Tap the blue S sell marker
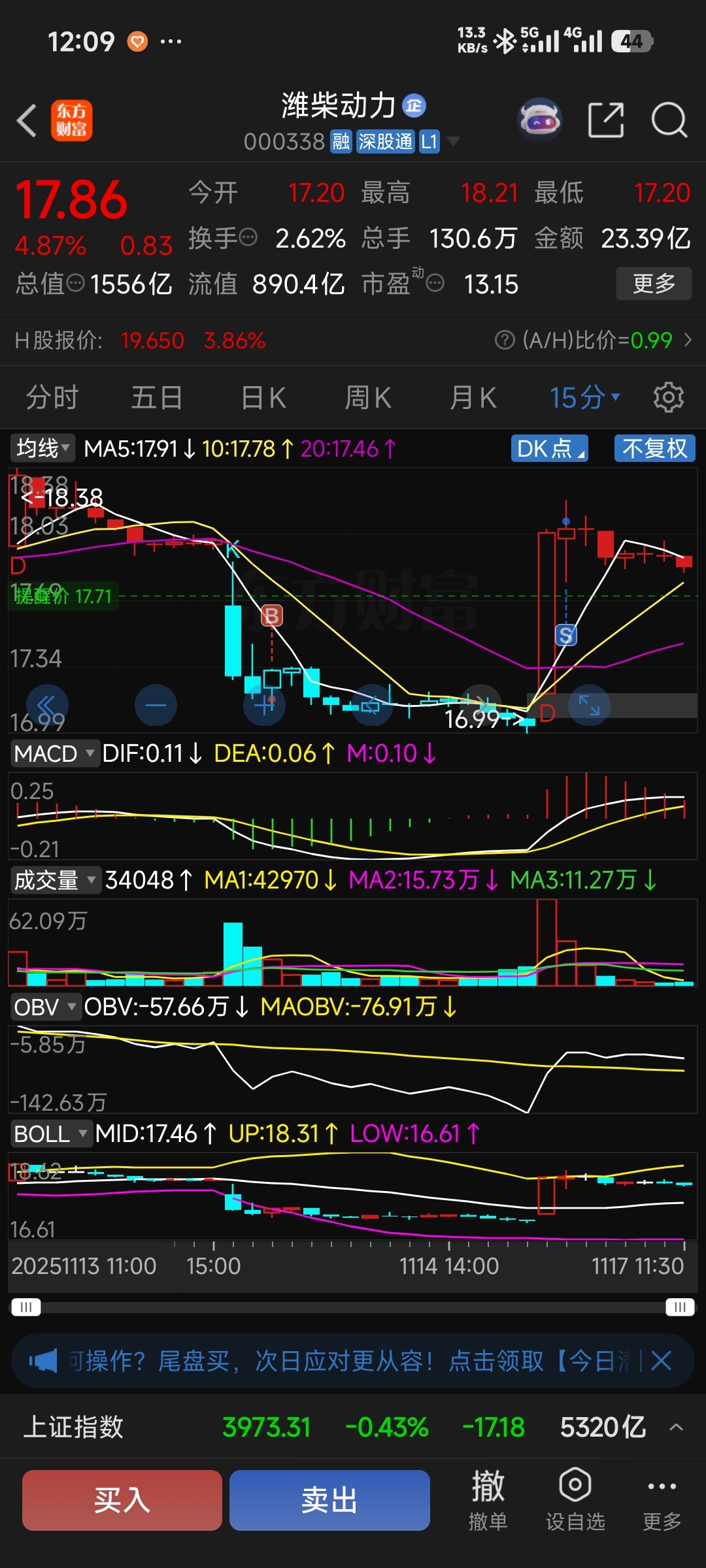The image size is (706, 1568). pos(566,634)
